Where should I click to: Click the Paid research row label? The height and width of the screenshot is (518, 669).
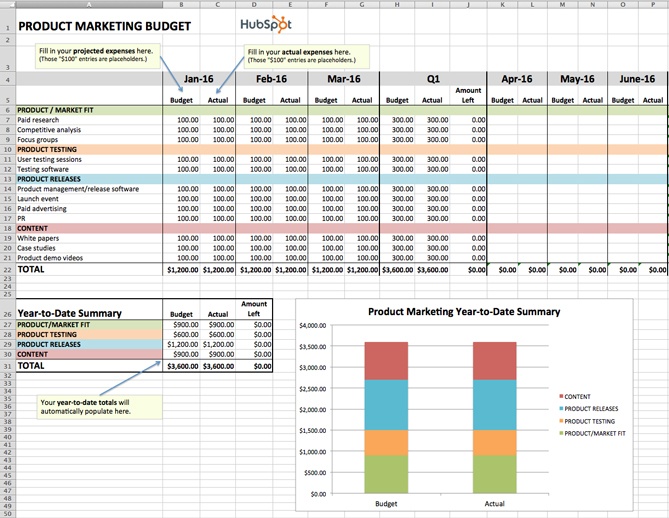(x=39, y=120)
